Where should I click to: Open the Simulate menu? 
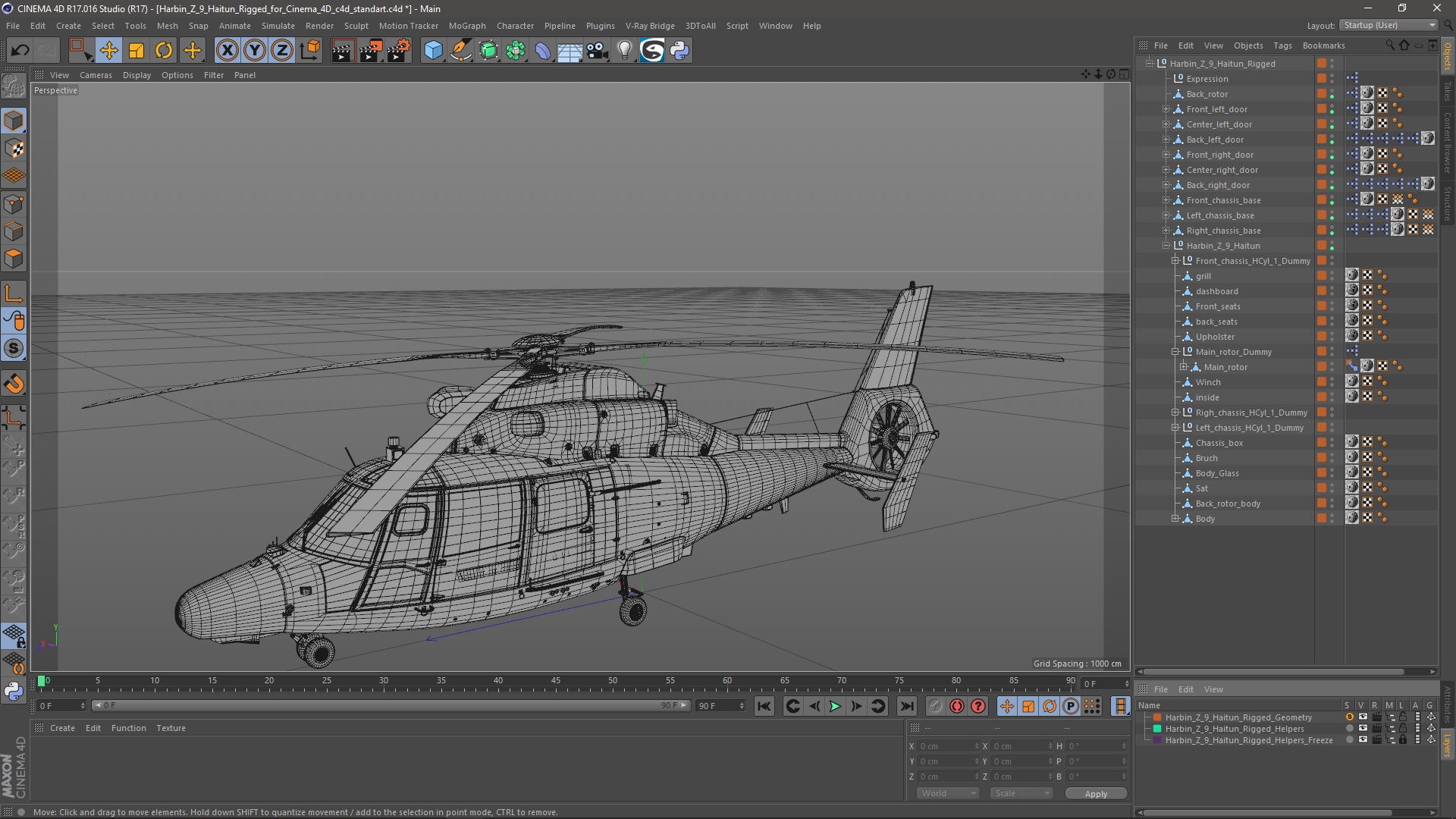(x=278, y=26)
